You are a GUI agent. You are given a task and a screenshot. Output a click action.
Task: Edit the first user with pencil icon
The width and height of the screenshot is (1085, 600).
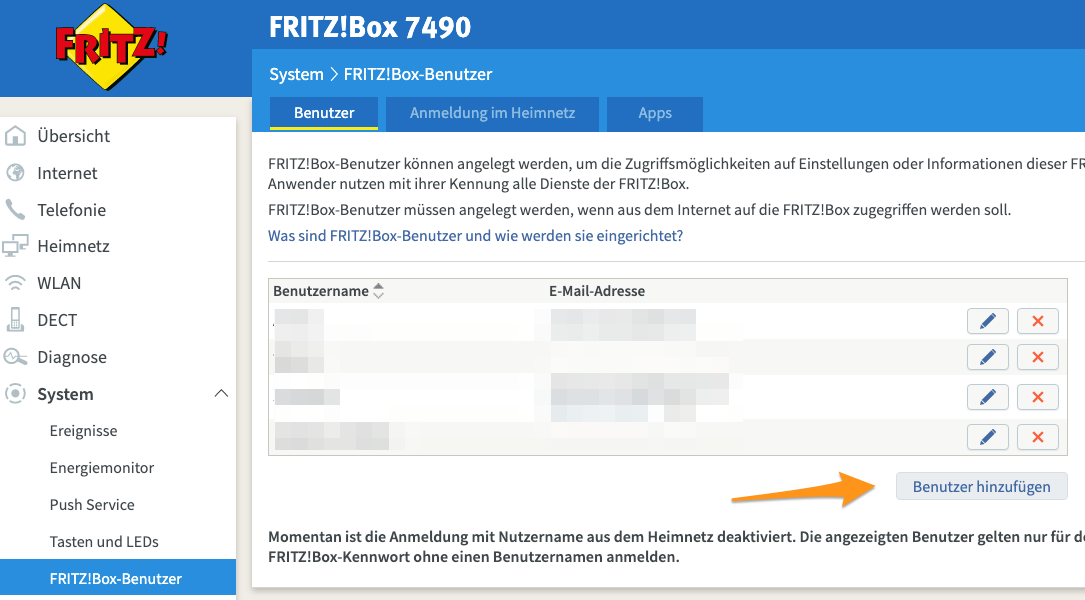click(x=987, y=321)
